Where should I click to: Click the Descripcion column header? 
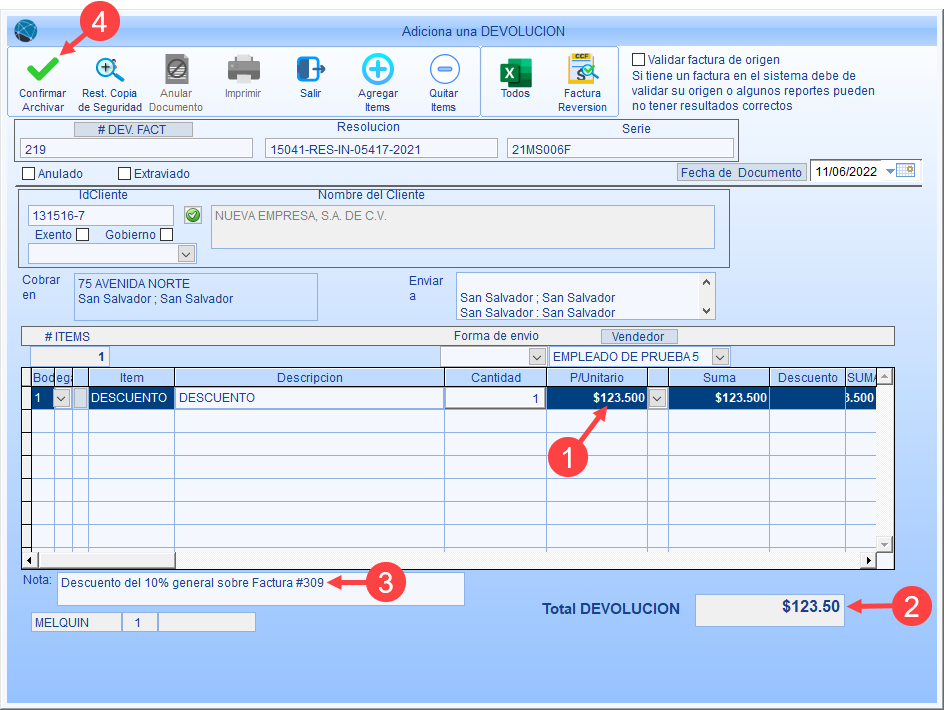point(309,378)
